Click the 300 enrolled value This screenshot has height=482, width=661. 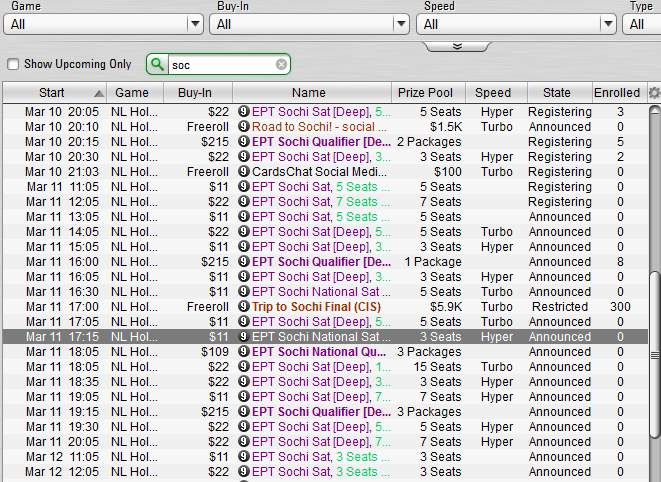[620, 307]
